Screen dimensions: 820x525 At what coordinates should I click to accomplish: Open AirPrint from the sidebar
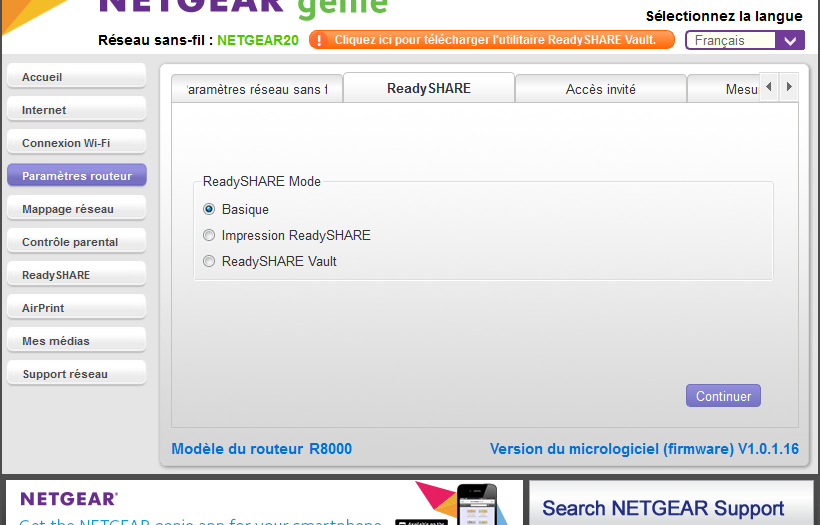[76, 308]
